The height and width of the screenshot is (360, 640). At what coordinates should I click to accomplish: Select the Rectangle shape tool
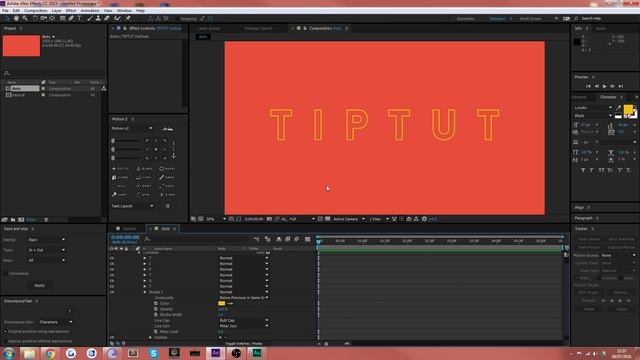click(x=62, y=18)
